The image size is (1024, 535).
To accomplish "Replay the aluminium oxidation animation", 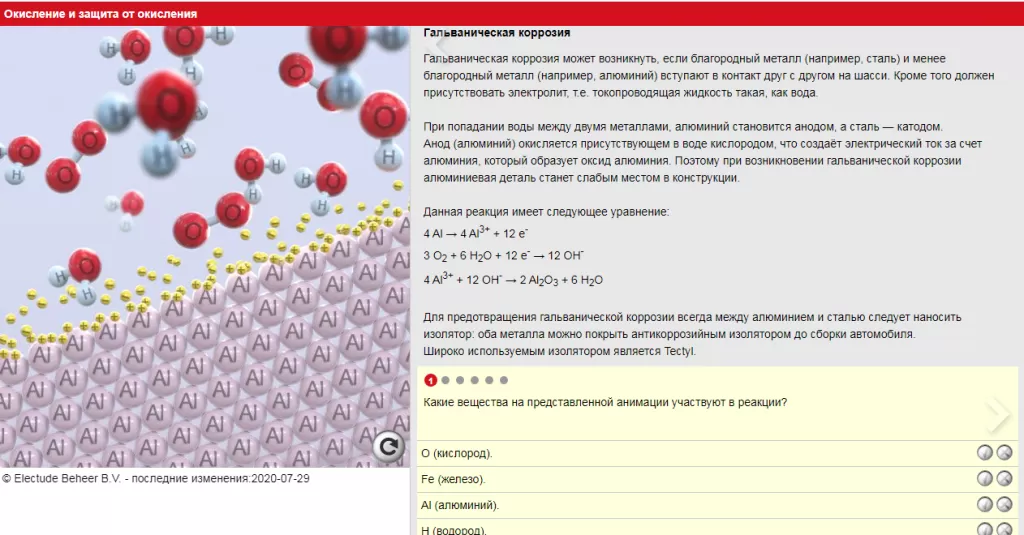I will click(388, 447).
